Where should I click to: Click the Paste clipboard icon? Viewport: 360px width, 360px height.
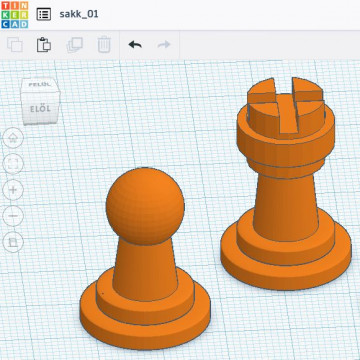[x=44, y=45]
